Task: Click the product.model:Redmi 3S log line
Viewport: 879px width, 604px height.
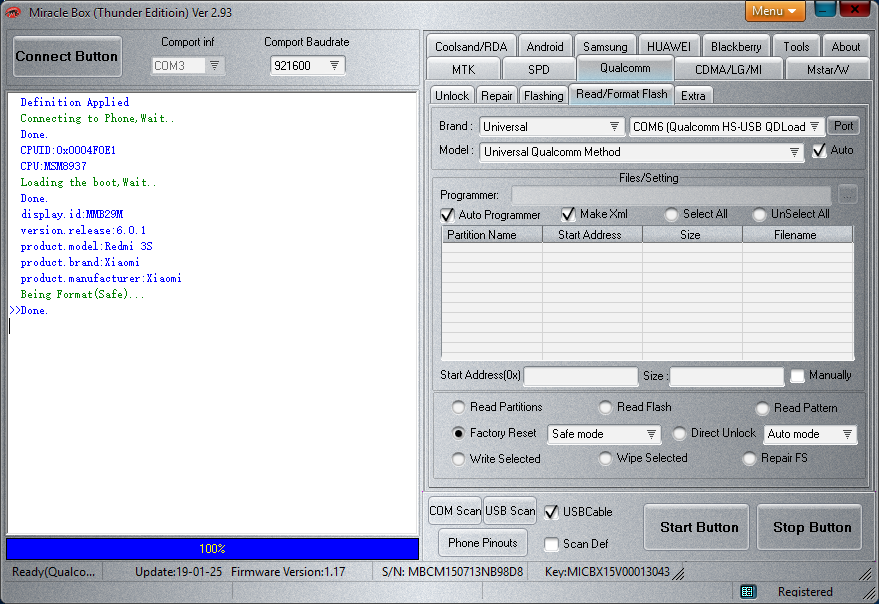Action: coord(86,246)
